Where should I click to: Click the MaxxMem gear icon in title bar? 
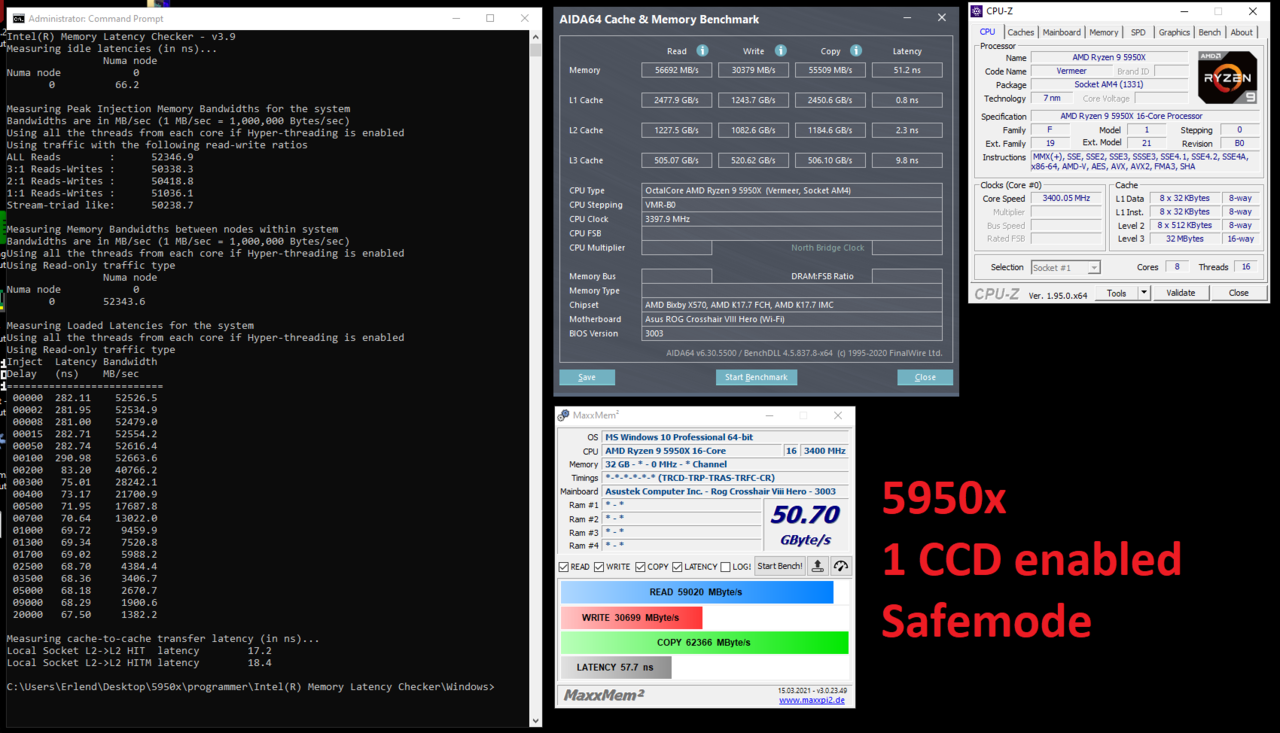(564, 415)
